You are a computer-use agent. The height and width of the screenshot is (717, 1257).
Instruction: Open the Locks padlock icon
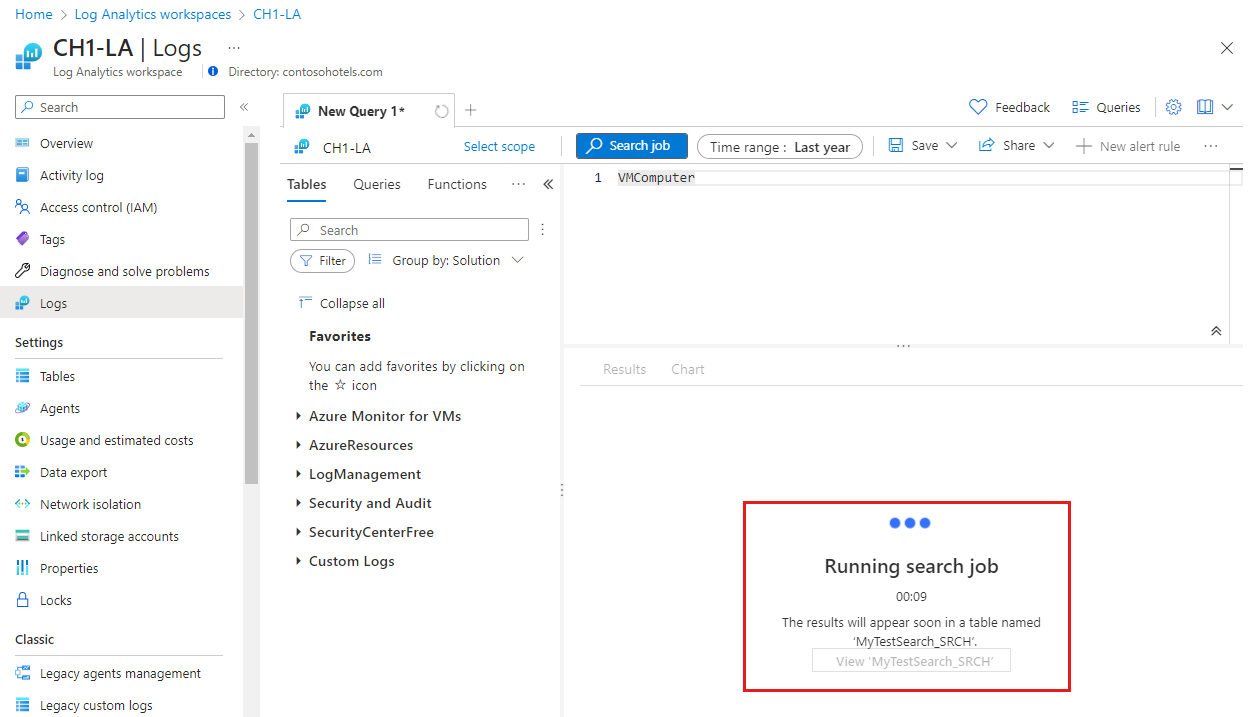22,600
